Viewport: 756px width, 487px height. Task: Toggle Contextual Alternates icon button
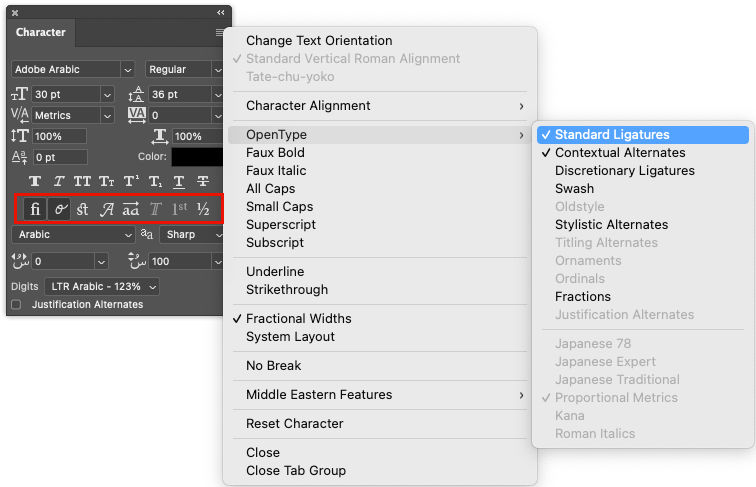point(59,209)
